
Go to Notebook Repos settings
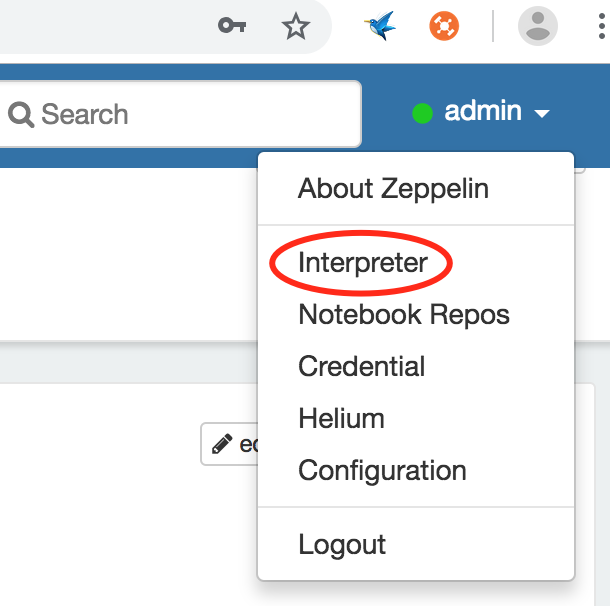pos(404,315)
